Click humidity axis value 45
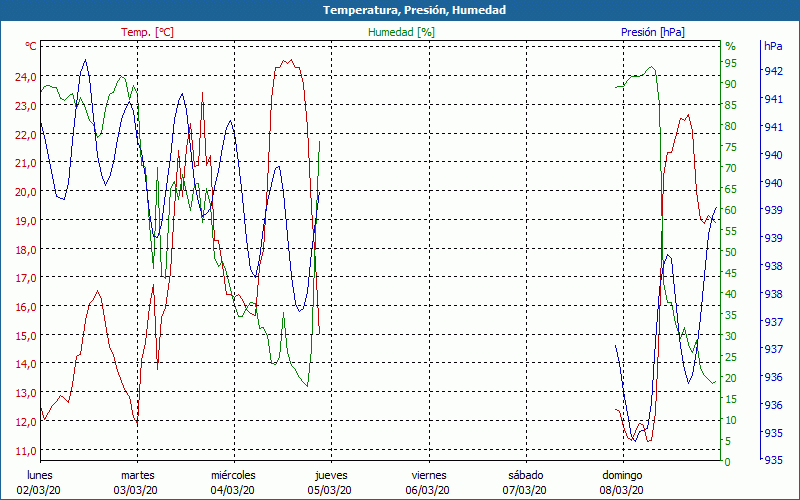 click(x=731, y=273)
